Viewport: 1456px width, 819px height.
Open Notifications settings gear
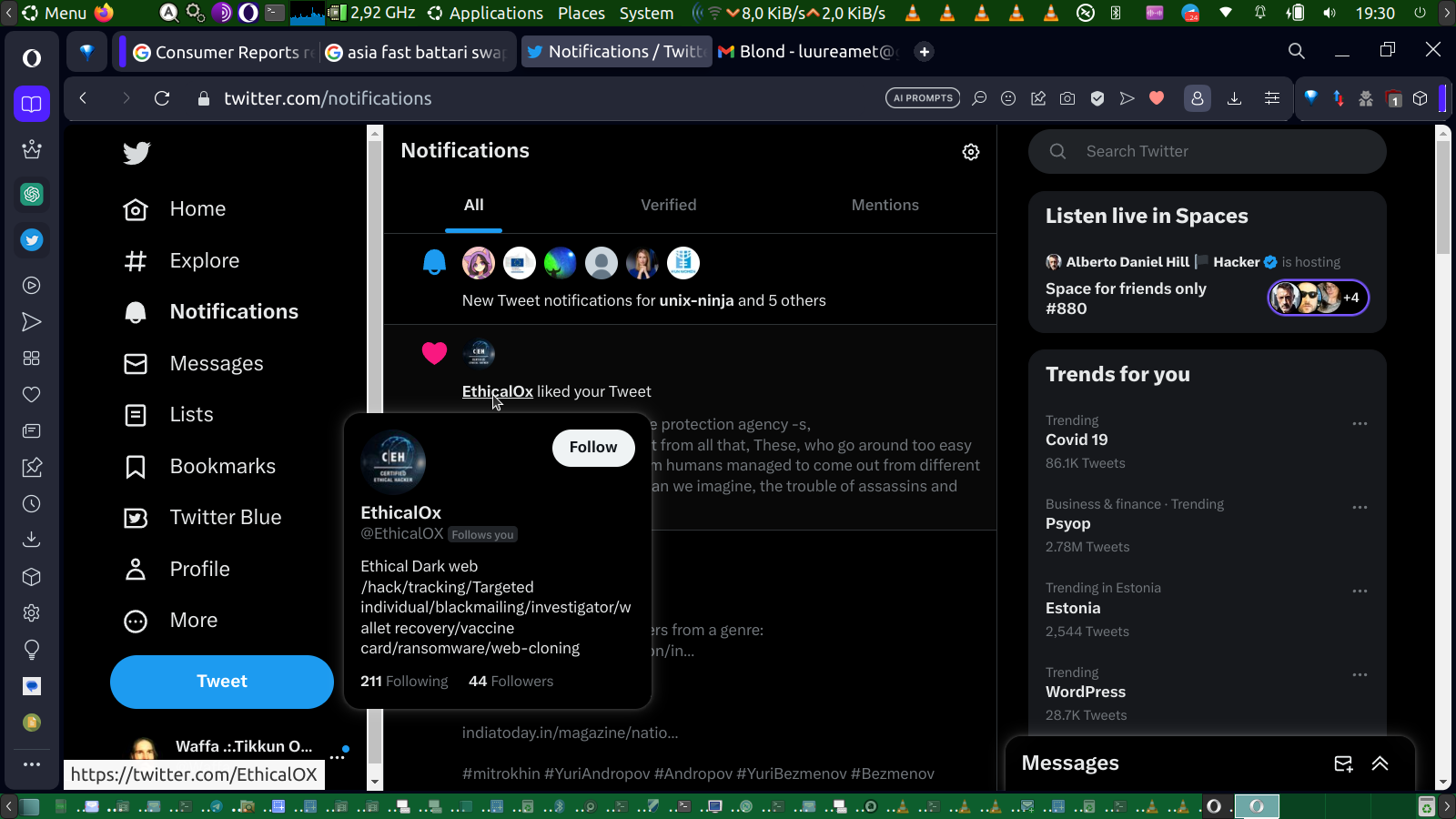click(x=971, y=152)
